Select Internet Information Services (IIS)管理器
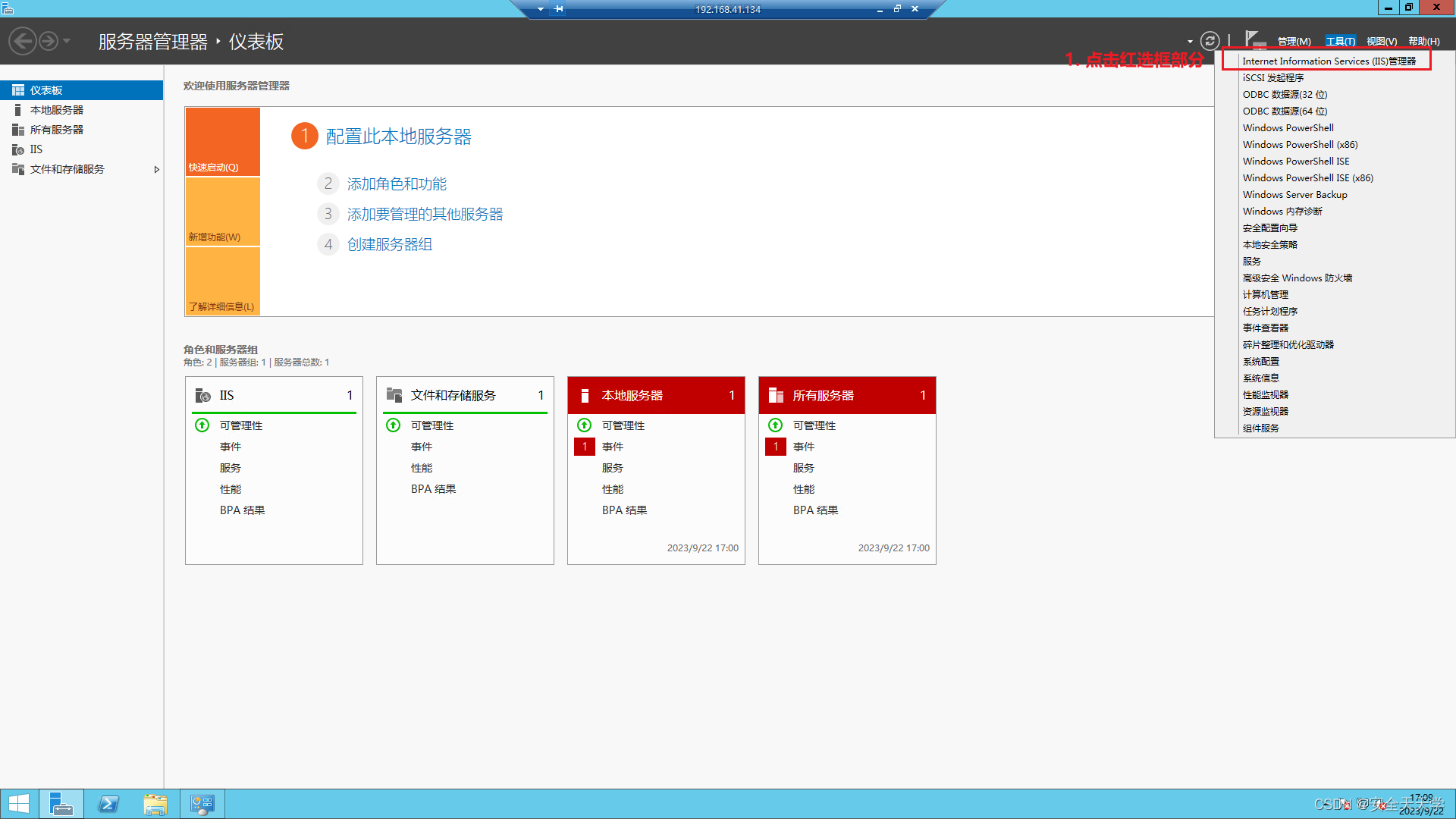This screenshot has width=1456, height=819. [x=1329, y=61]
